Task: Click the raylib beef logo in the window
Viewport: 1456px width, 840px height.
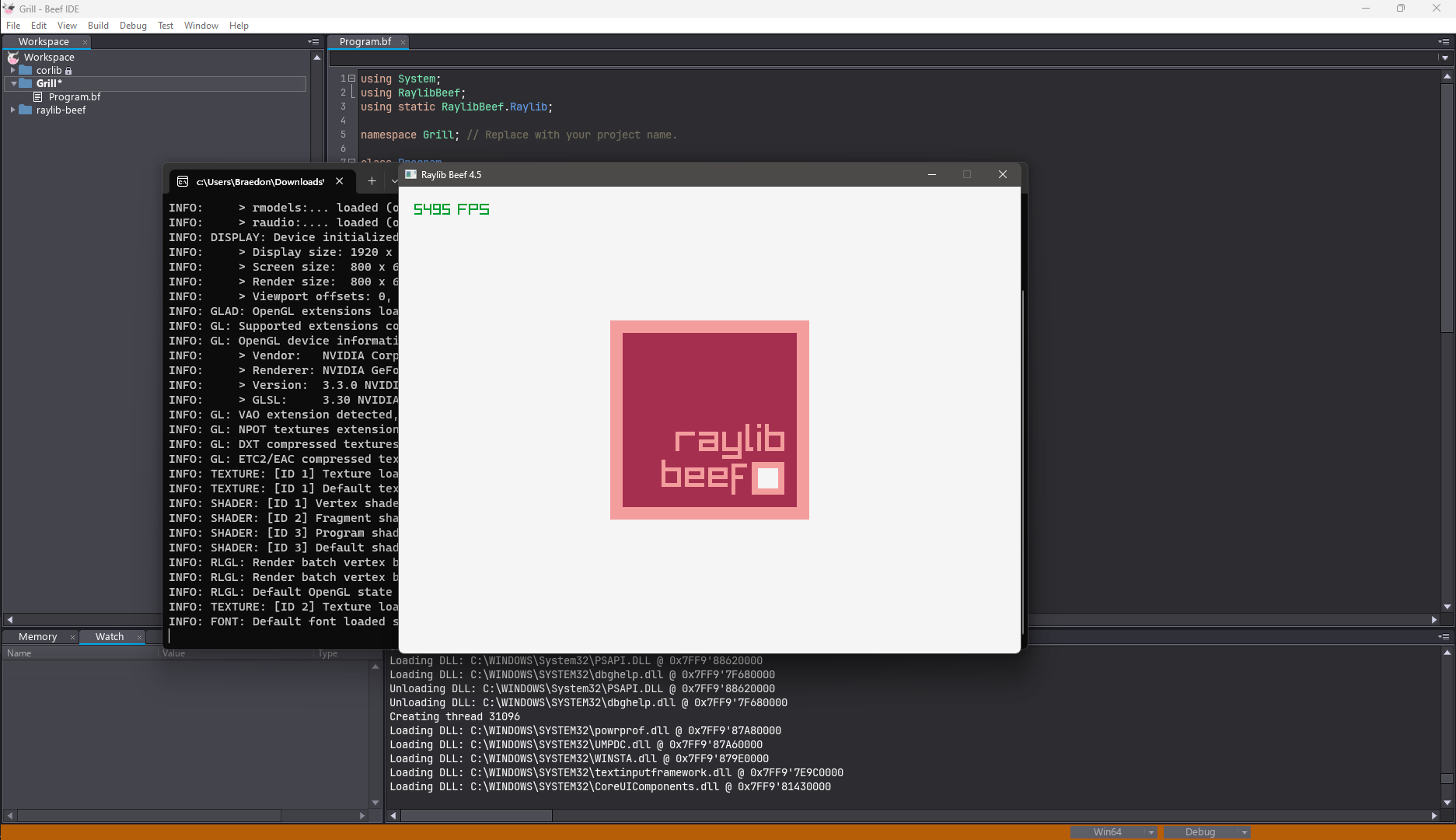Action: [710, 420]
